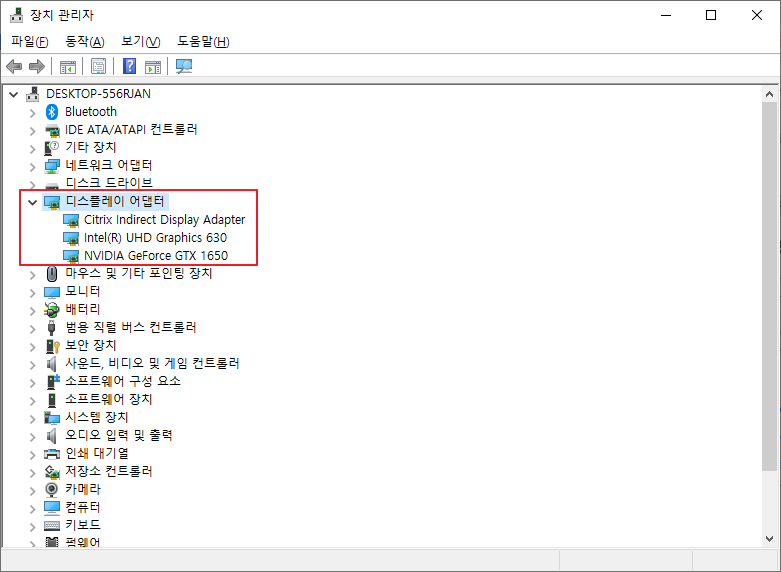Select the 카메라 label
The image size is (781, 572).
coord(83,489)
